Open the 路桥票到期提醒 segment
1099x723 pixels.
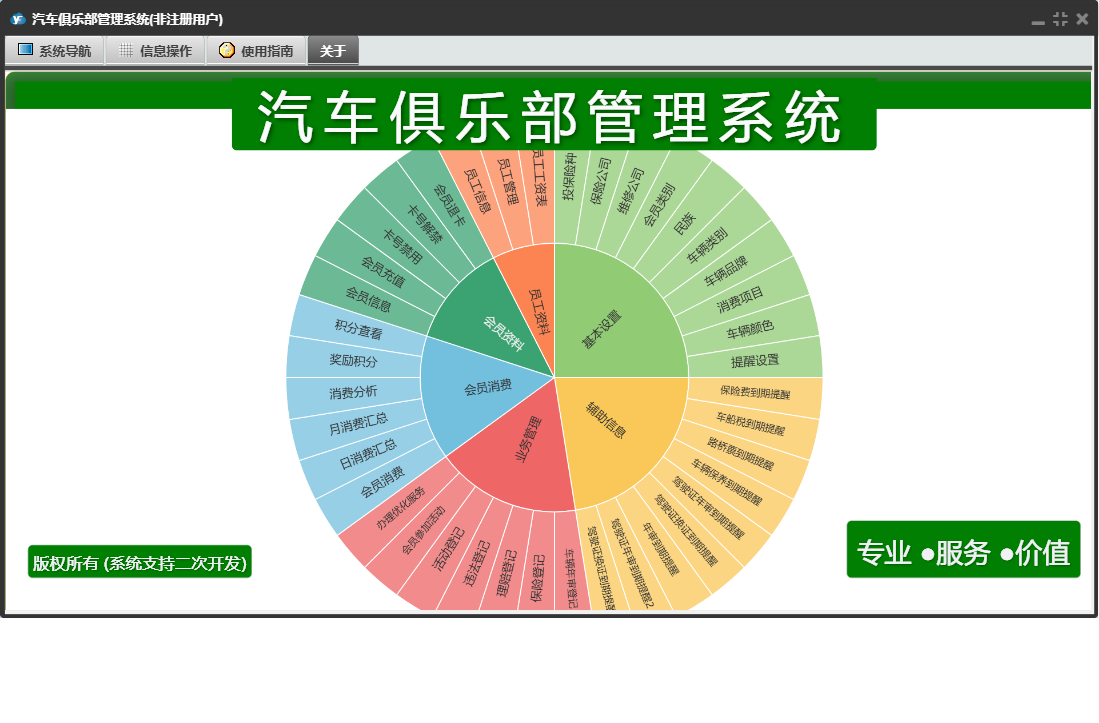[x=741, y=454]
